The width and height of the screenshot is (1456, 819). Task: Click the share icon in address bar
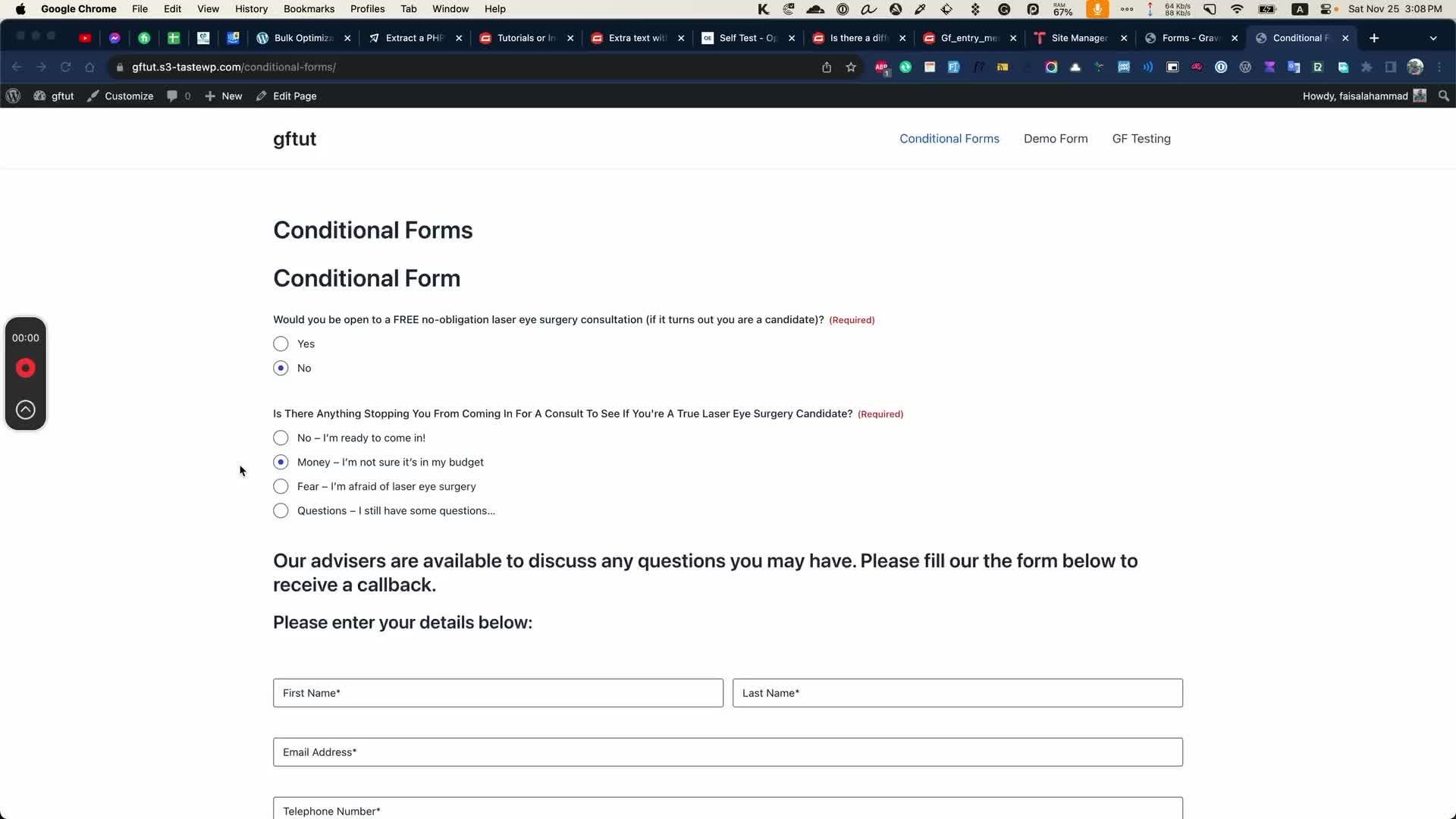click(827, 67)
